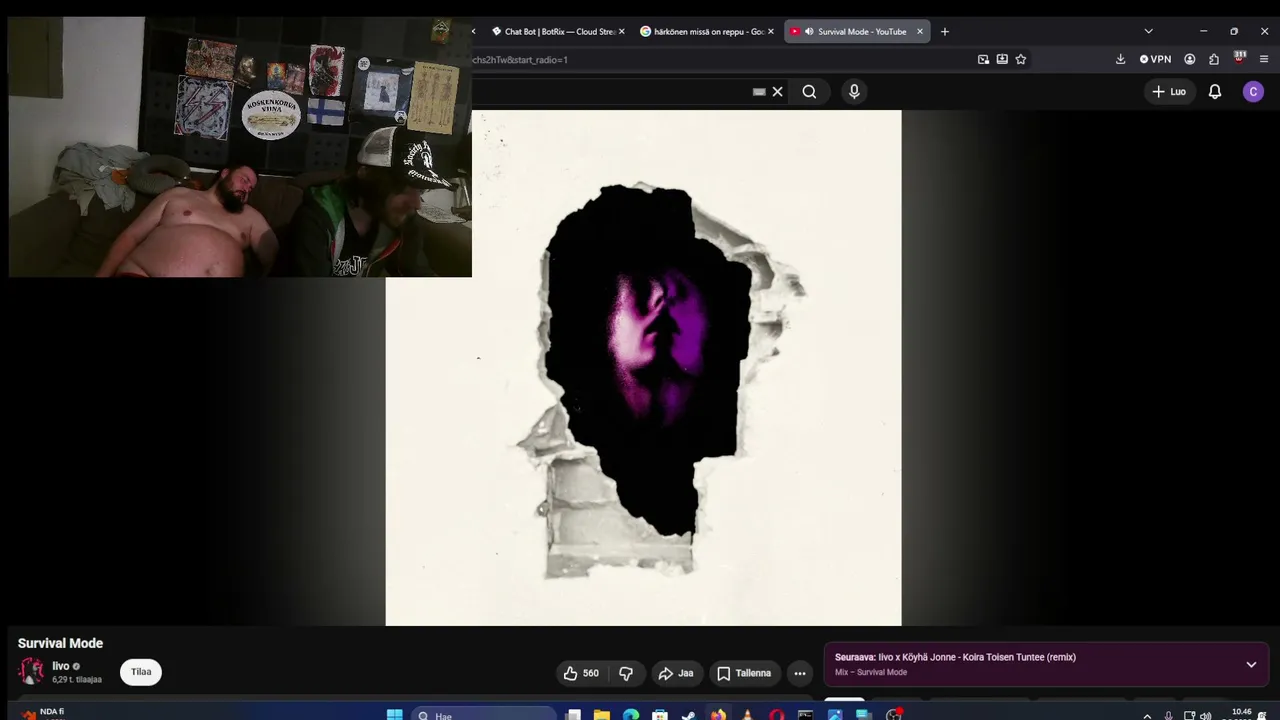Close the Chat Bot BotRix tab
Image resolution: width=1280 pixels, height=720 pixels.
pos(621,32)
